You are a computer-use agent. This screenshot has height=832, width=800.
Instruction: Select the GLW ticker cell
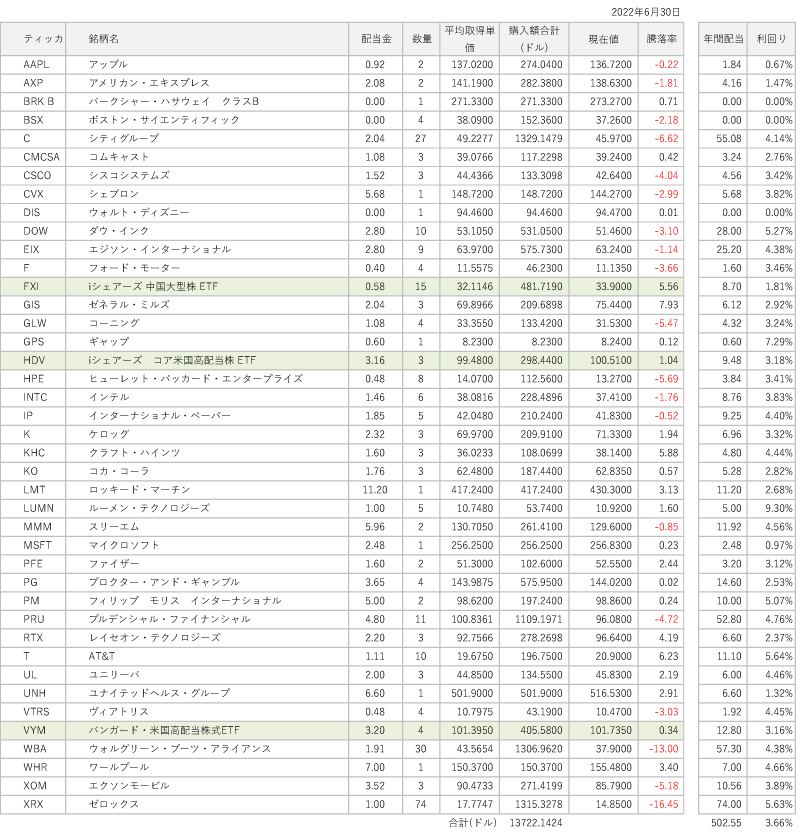(33, 324)
